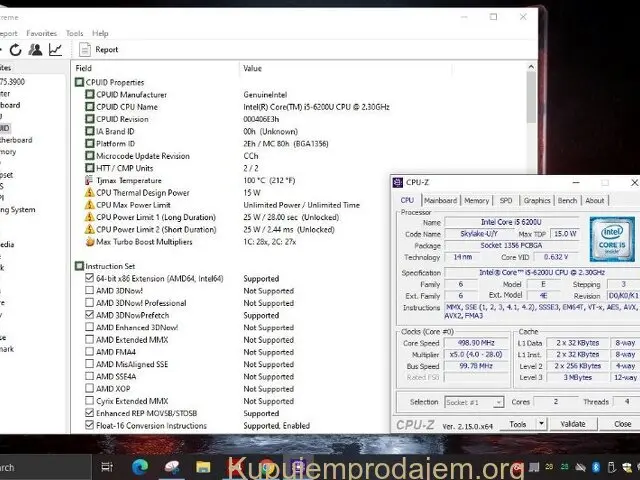Click the Value column header

[253, 68]
